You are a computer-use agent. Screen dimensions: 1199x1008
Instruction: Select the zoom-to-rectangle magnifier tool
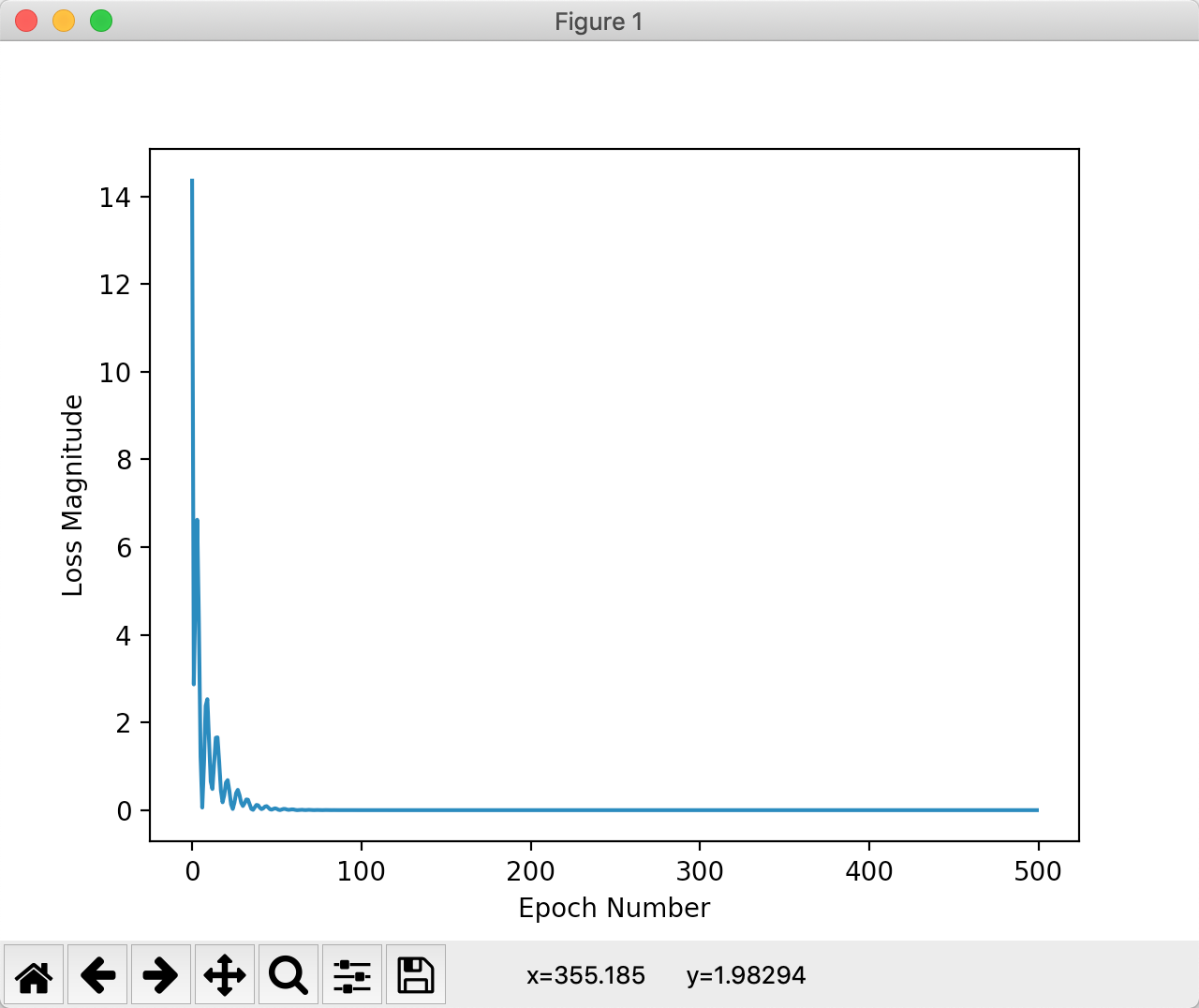click(289, 975)
